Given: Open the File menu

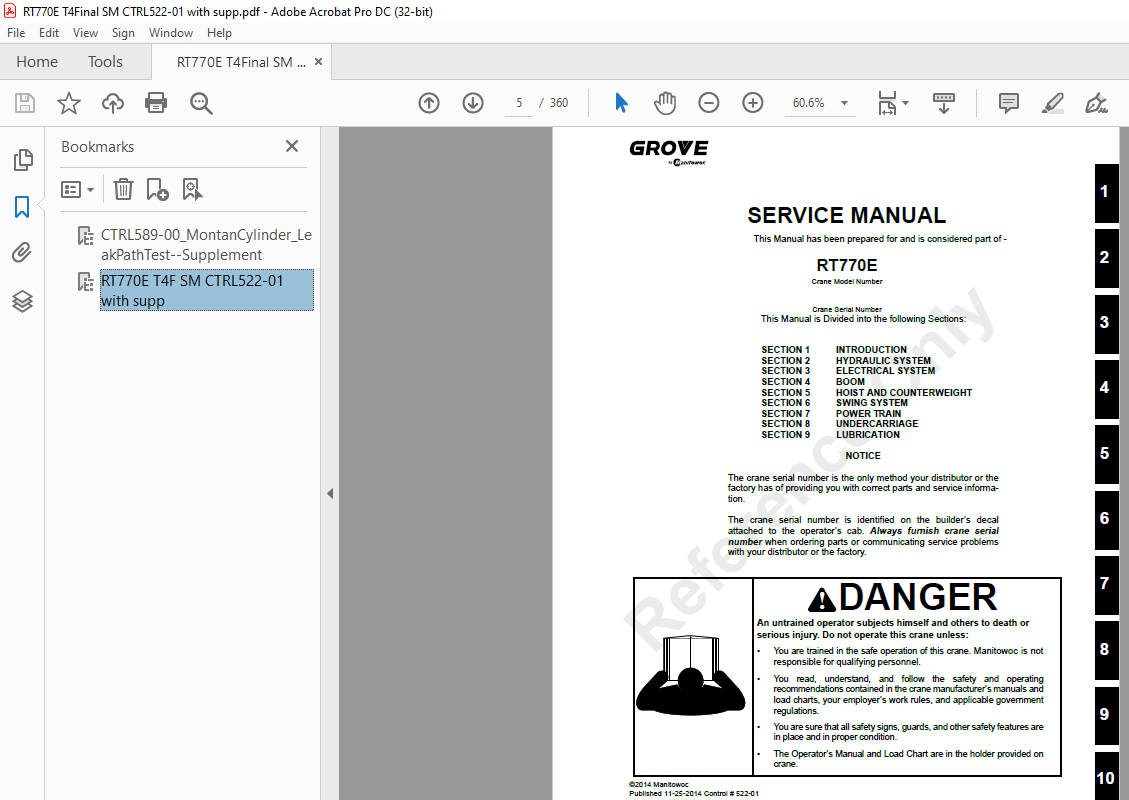Looking at the screenshot, I should click(16, 32).
